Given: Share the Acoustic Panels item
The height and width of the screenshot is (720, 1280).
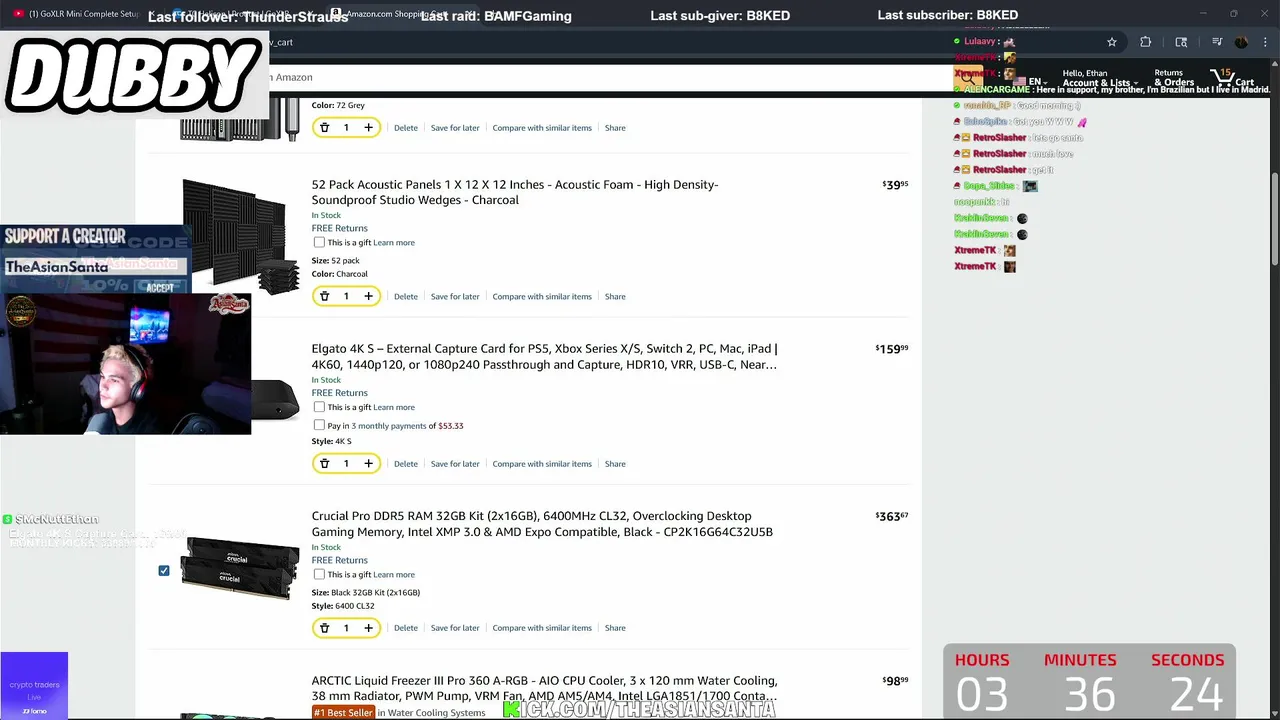Looking at the screenshot, I should tap(615, 296).
